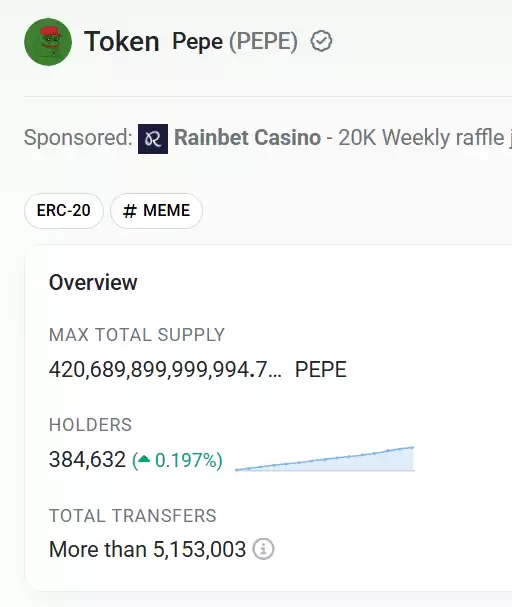The image size is (512, 607).
Task: Click the info icon next to total transfers
Action: pos(264,549)
